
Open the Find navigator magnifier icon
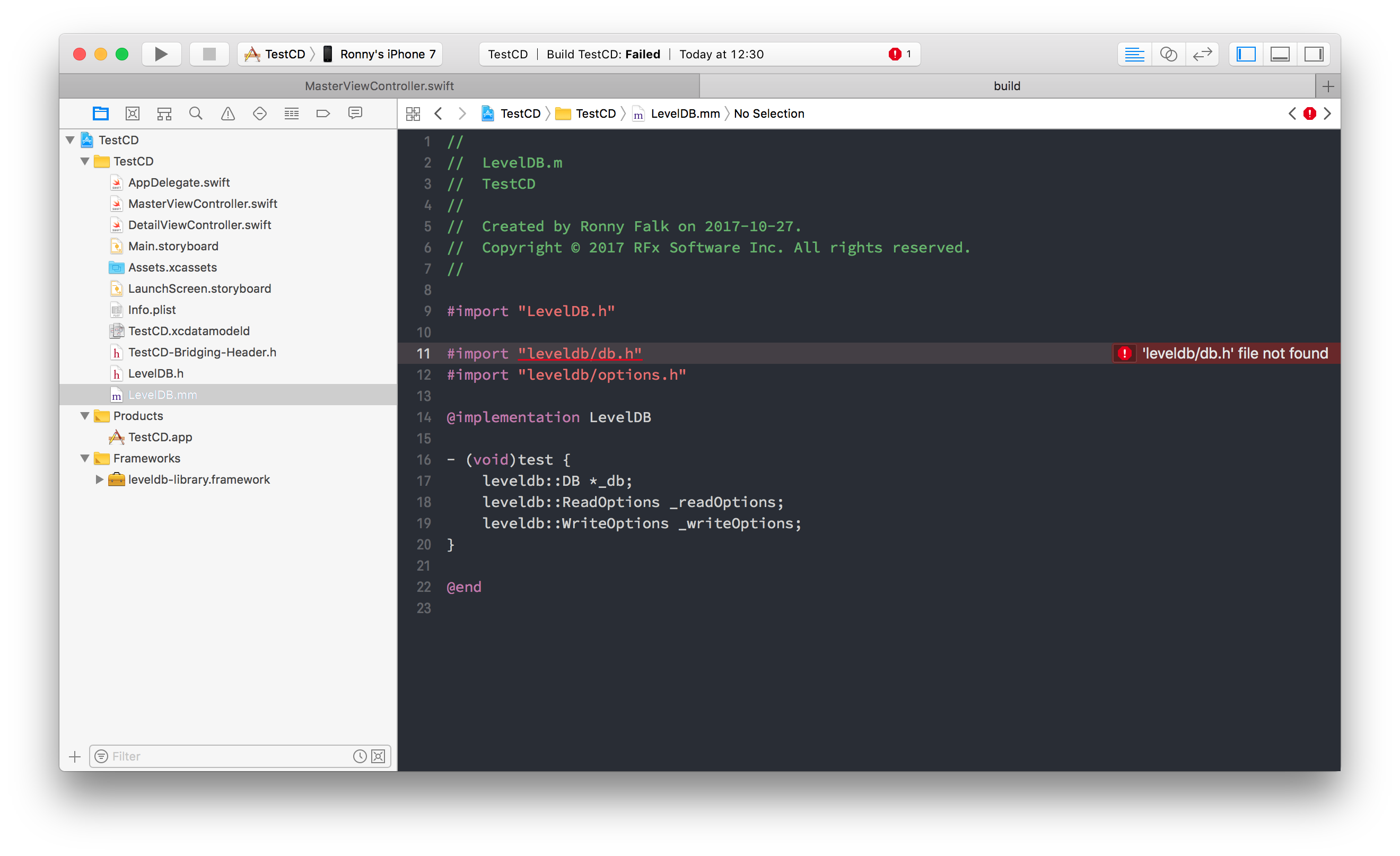196,113
